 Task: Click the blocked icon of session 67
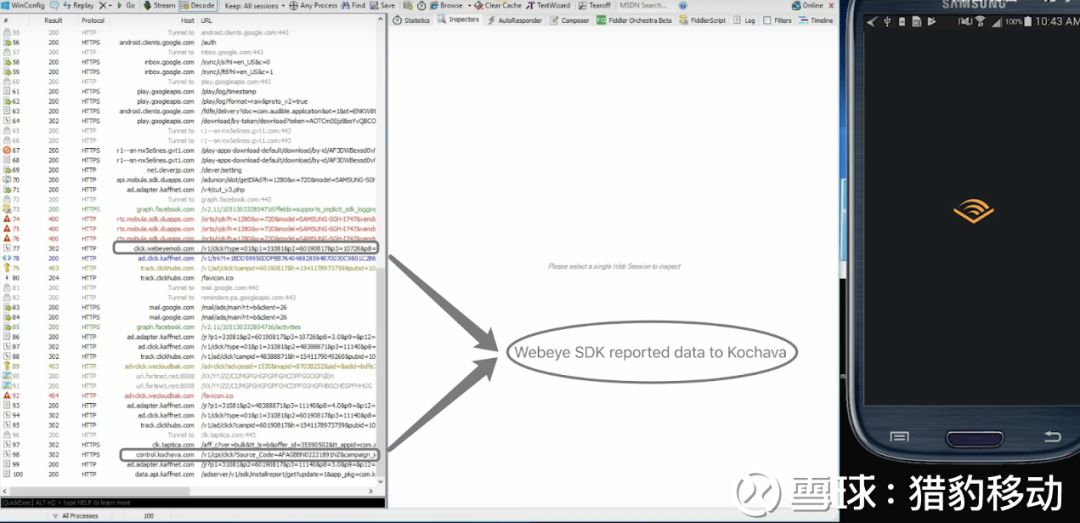[x=6, y=150]
